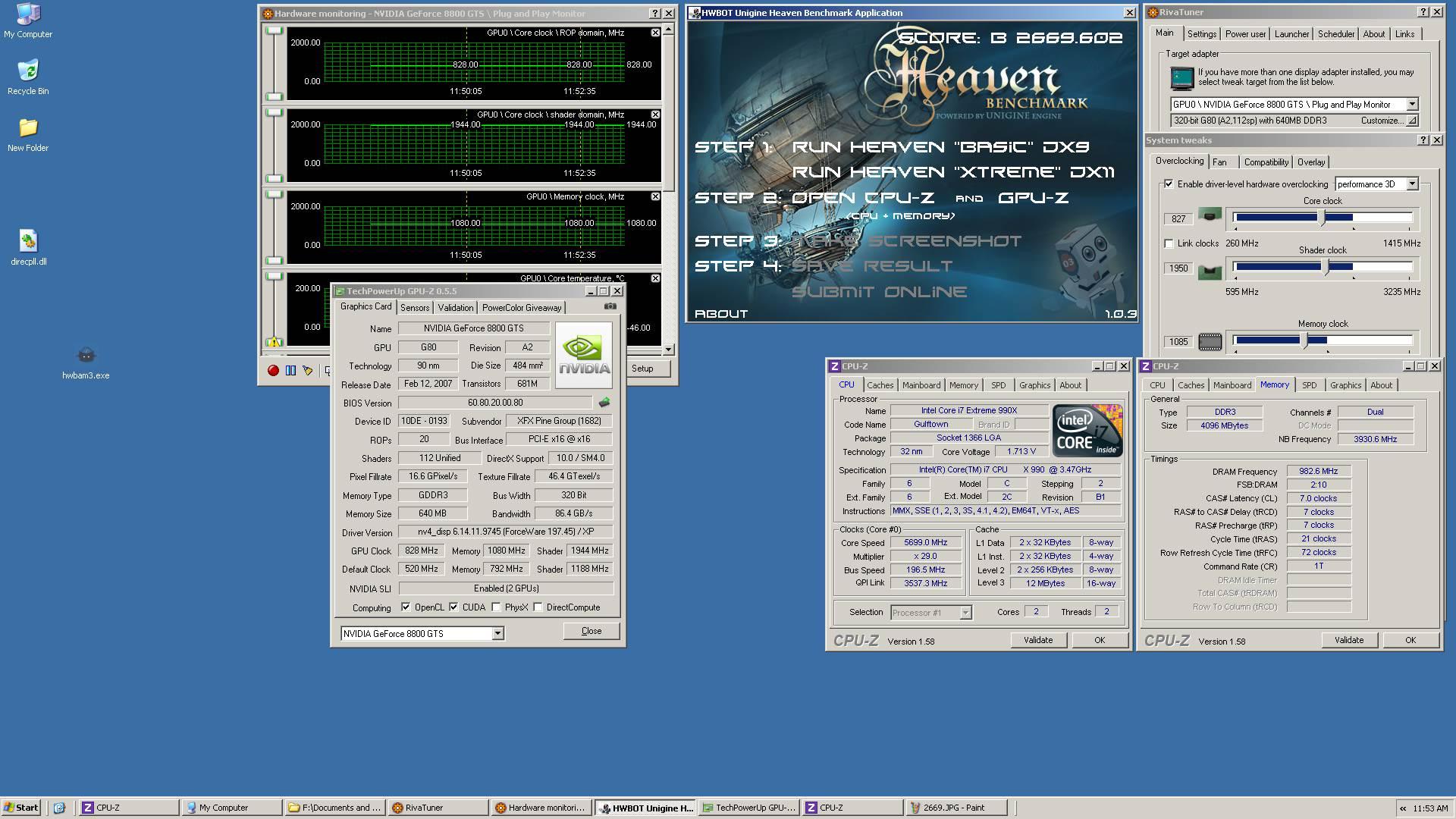Click the Internet Explorer quick launch icon
Screen dimensions: 1456x819
tap(59, 808)
